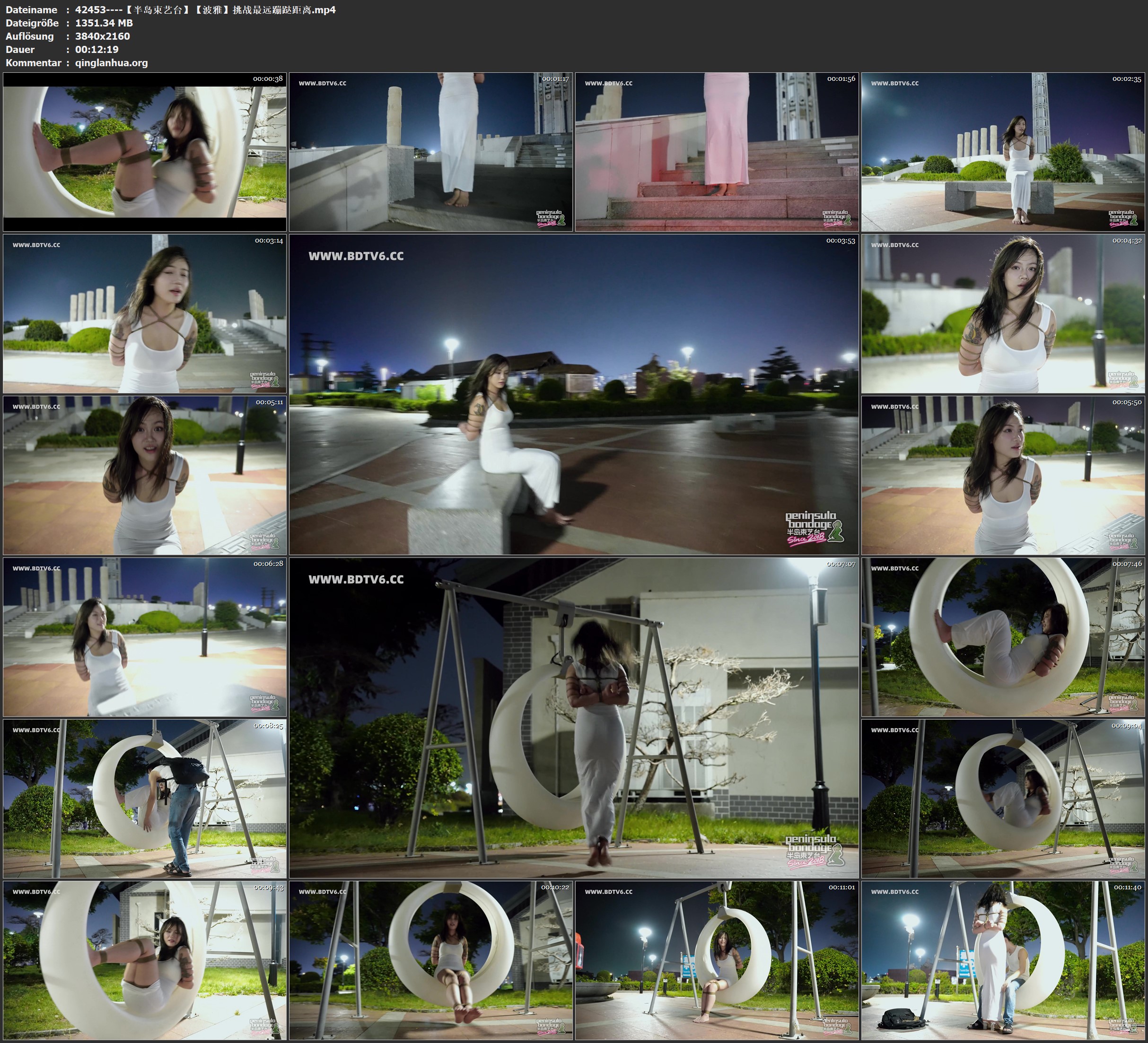The width and height of the screenshot is (1148, 1043).
Task: Click the frame marked 00:08:25
Action: (x=145, y=798)
